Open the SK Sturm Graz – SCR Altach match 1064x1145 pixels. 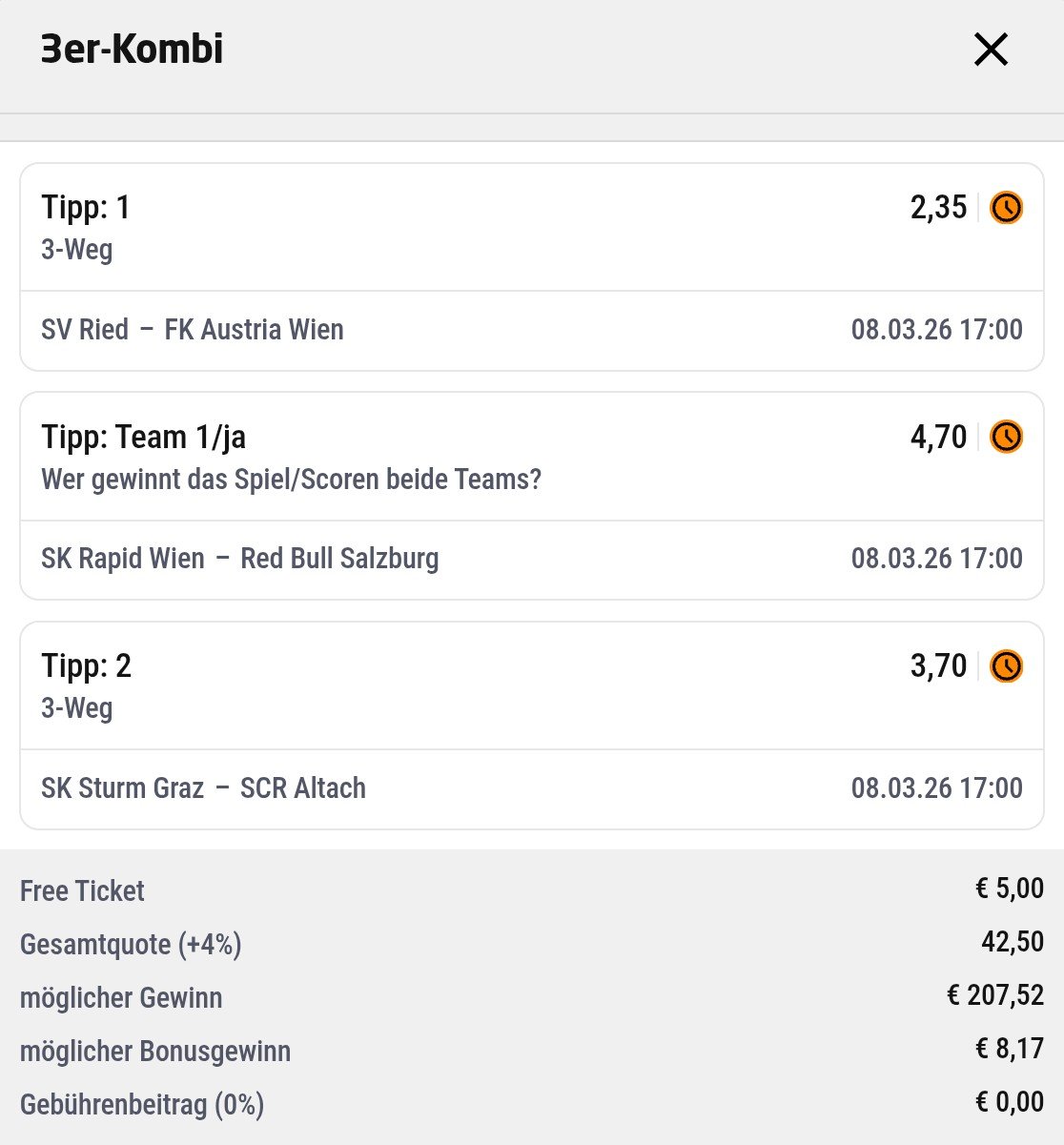[204, 788]
